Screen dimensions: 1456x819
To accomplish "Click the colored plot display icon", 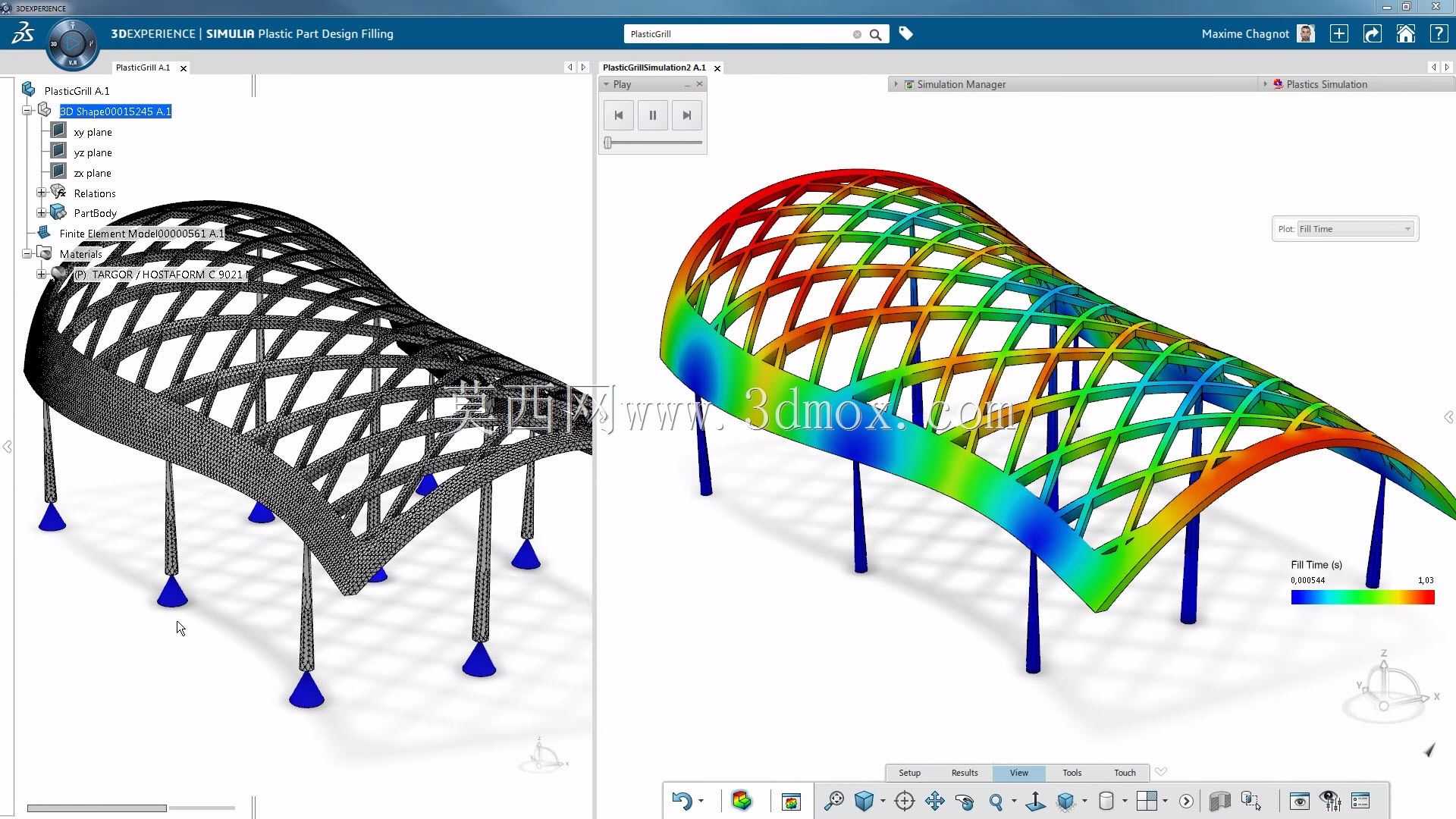I will [742, 801].
